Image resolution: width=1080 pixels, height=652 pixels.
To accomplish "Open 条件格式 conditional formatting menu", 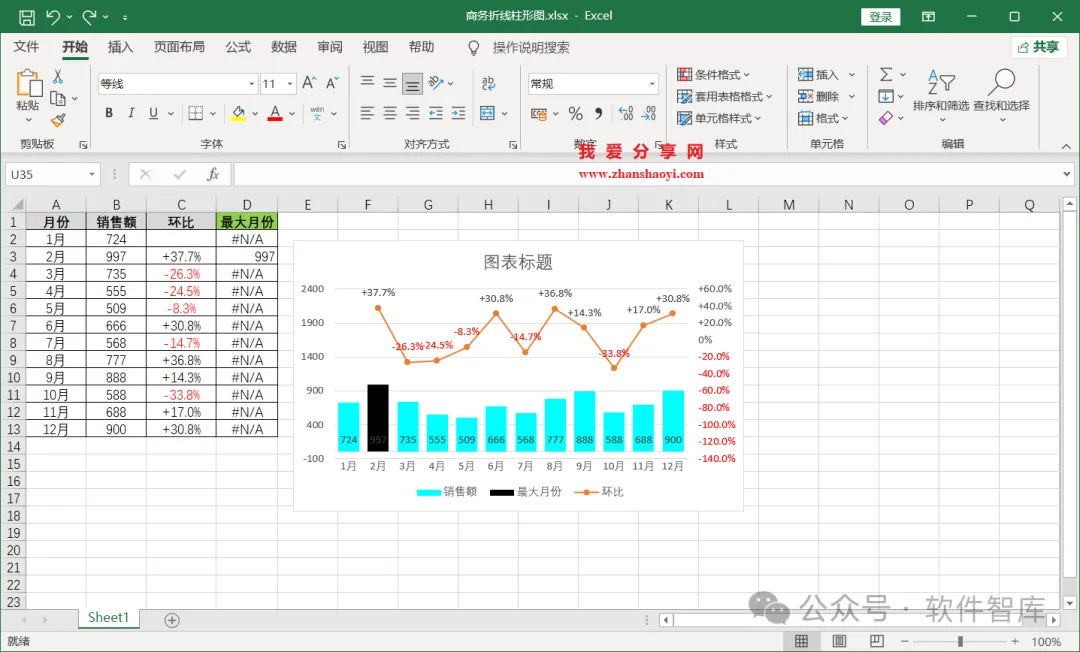I will coord(714,74).
